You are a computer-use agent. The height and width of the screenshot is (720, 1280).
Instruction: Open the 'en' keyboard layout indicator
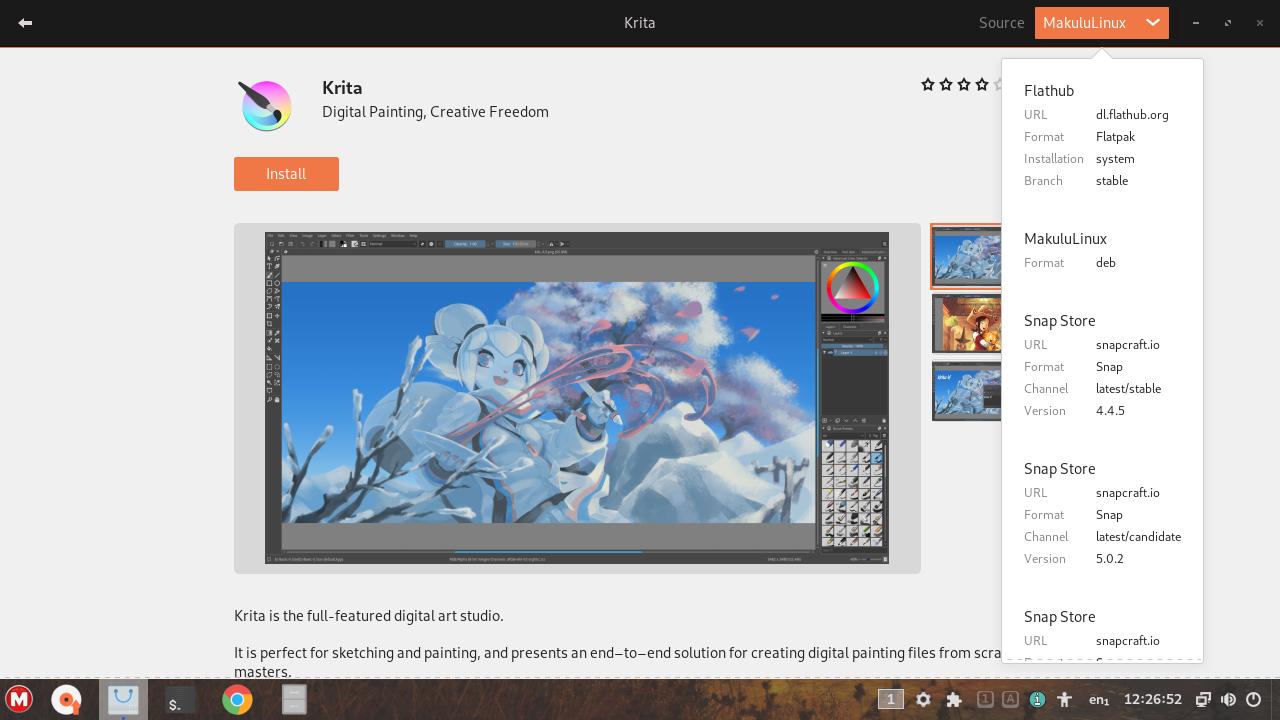1098,699
